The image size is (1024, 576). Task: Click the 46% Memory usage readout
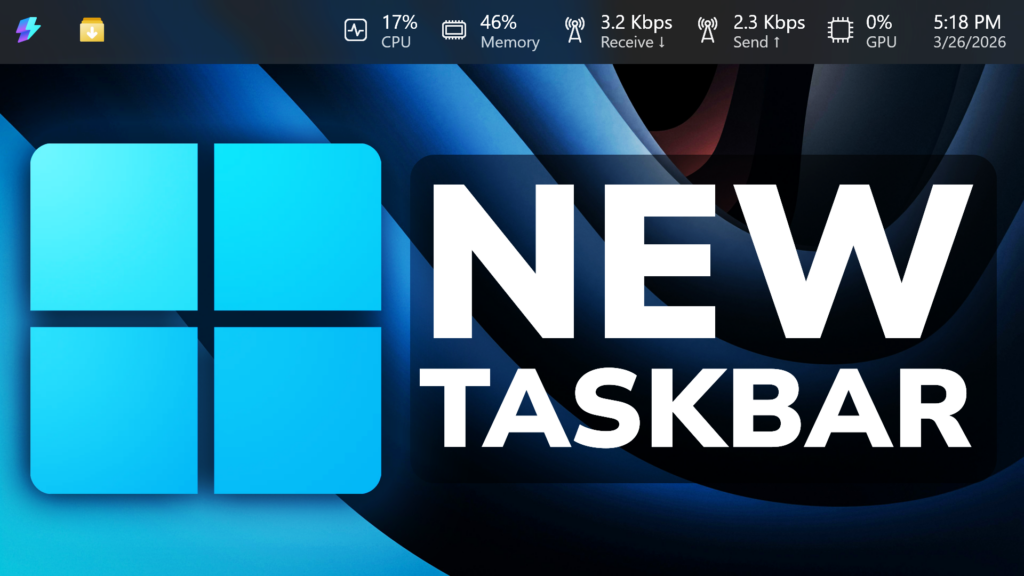click(x=498, y=22)
